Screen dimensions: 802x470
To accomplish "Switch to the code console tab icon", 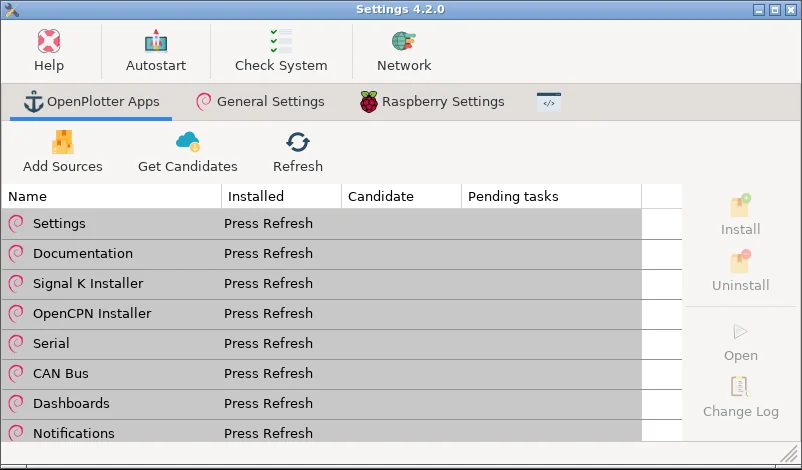I will 549,102.
